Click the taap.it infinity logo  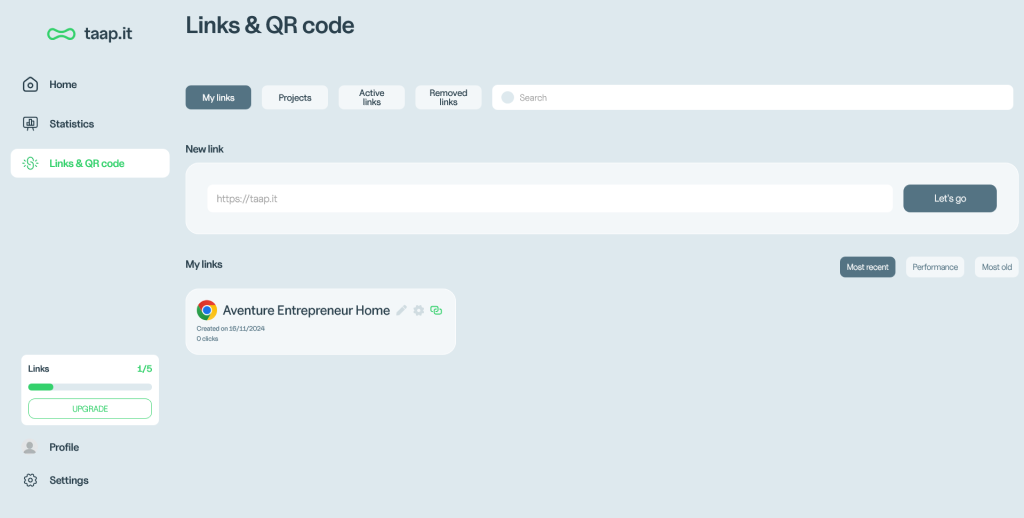[x=61, y=34]
